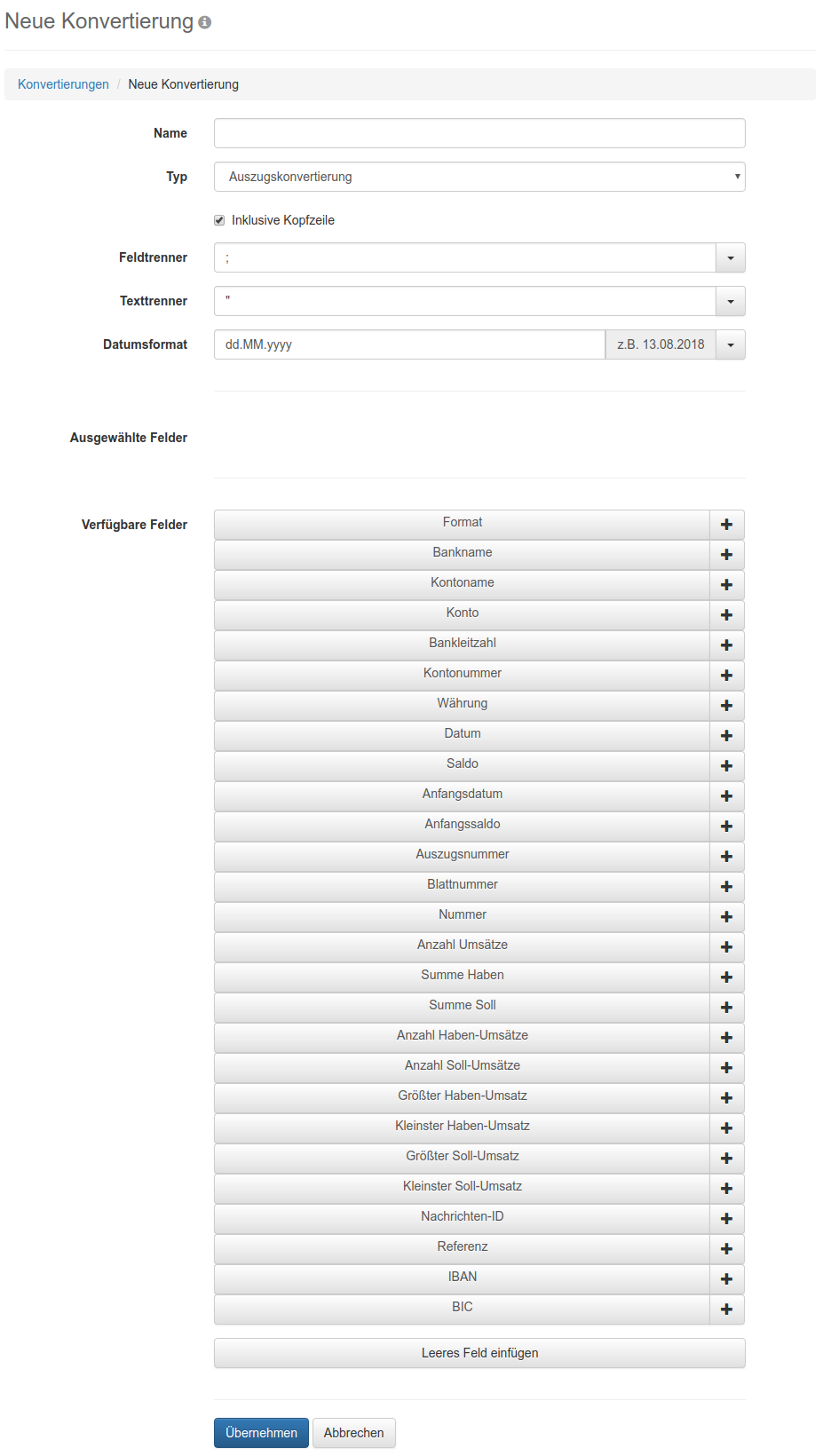823x1456 pixels.
Task: Click the Abbrechen button
Action: tap(353, 1433)
